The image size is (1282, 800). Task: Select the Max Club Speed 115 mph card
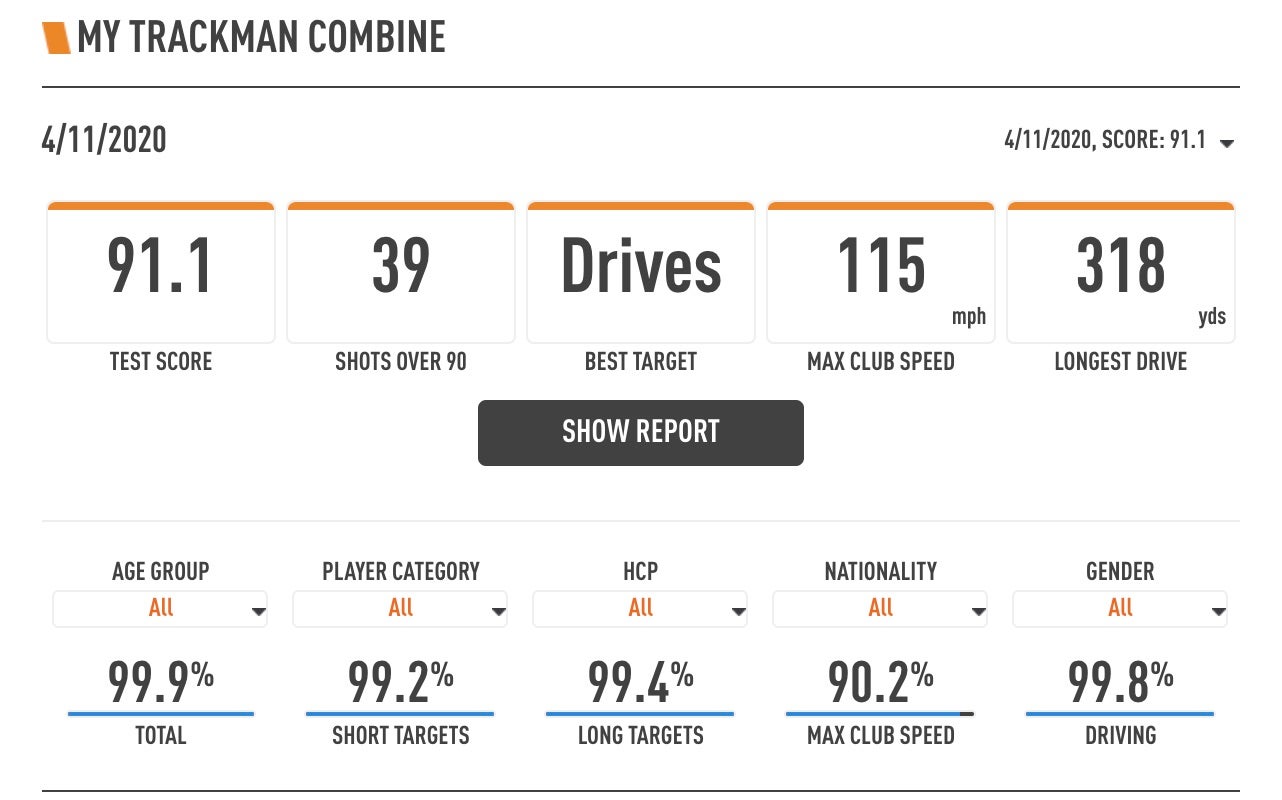881,272
